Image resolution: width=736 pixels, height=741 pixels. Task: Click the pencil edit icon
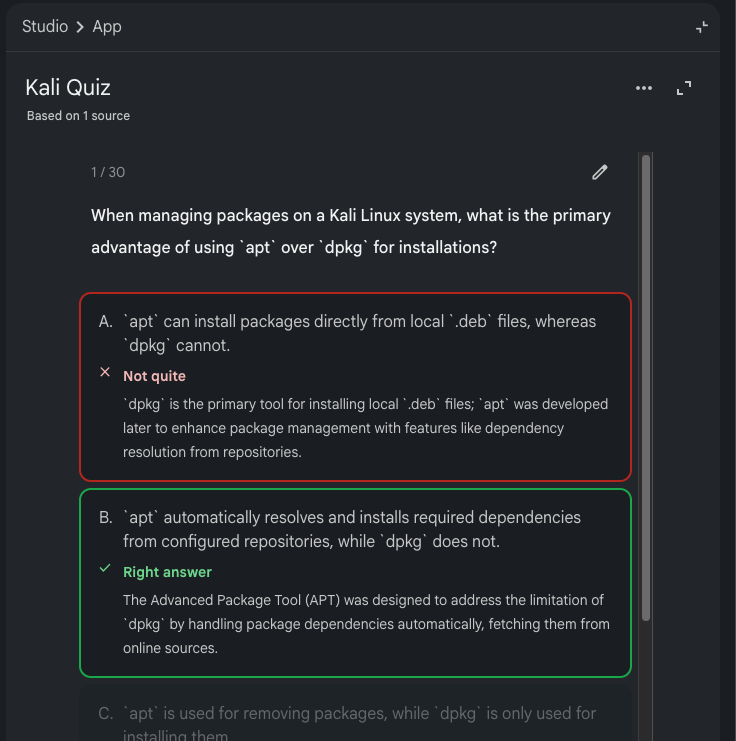click(600, 172)
